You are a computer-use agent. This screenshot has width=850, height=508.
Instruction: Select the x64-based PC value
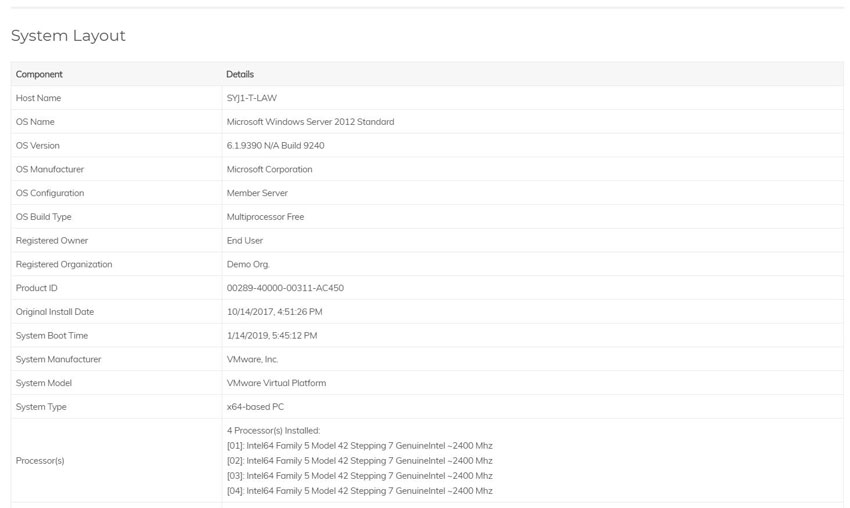(255, 407)
